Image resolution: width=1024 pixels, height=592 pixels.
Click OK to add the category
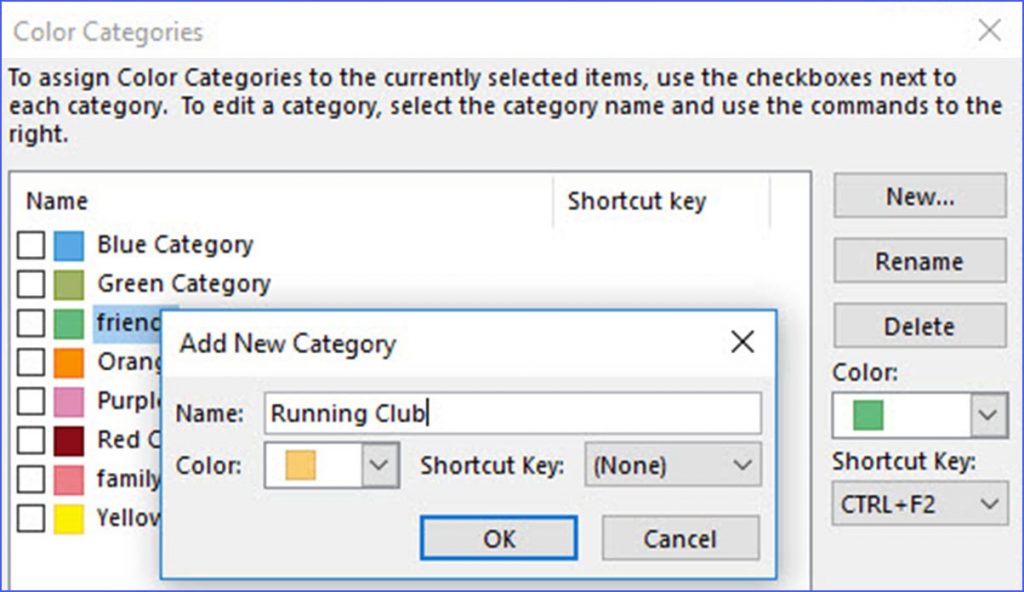coord(499,538)
